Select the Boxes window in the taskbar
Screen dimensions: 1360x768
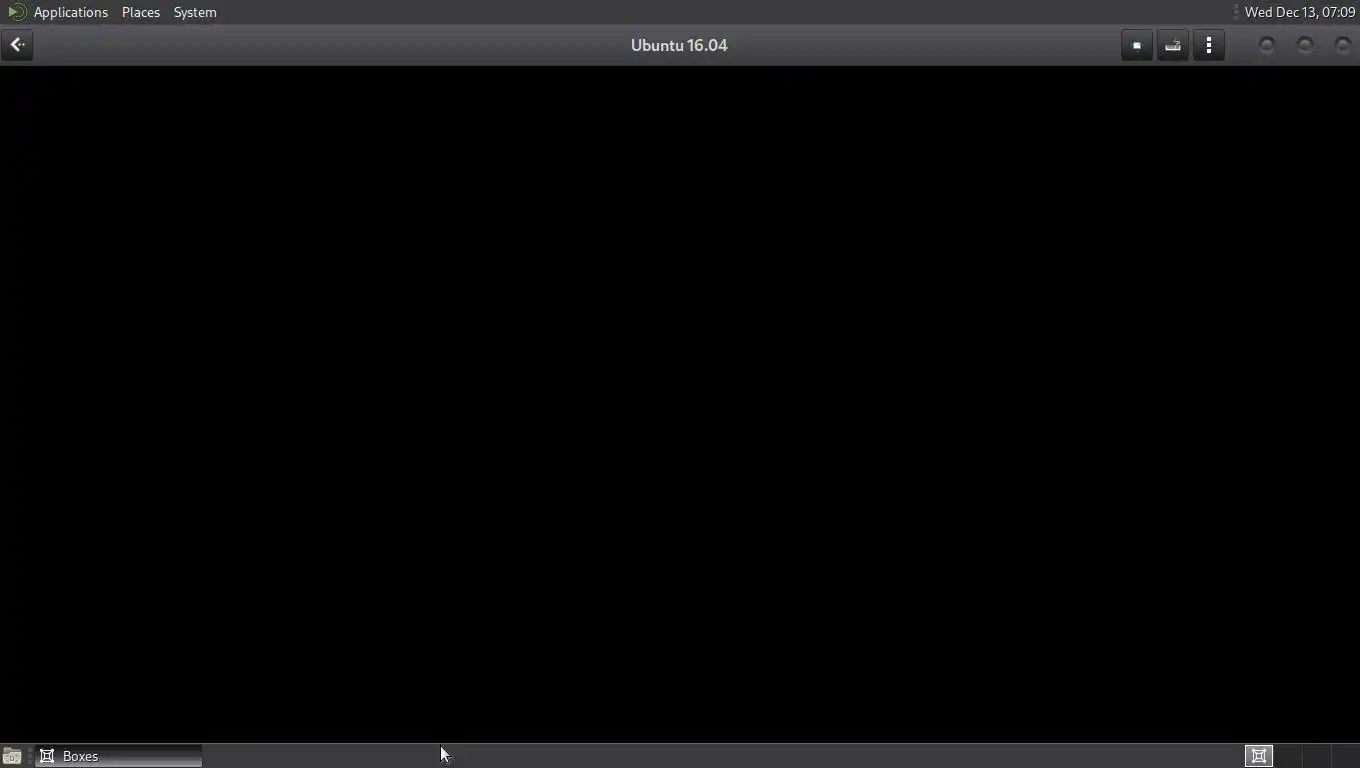(119, 756)
